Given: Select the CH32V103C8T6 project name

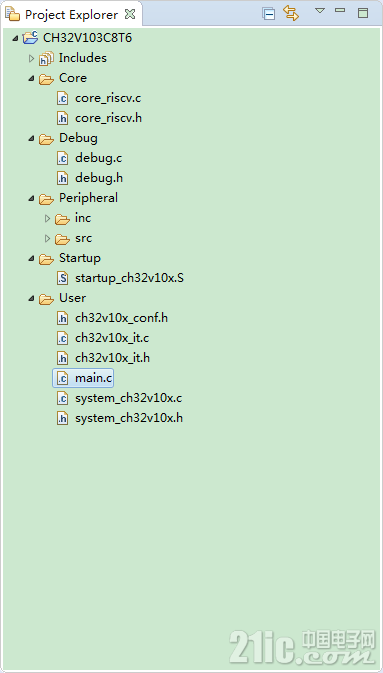Looking at the screenshot, I should pyautogui.click(x=88, y=38).
